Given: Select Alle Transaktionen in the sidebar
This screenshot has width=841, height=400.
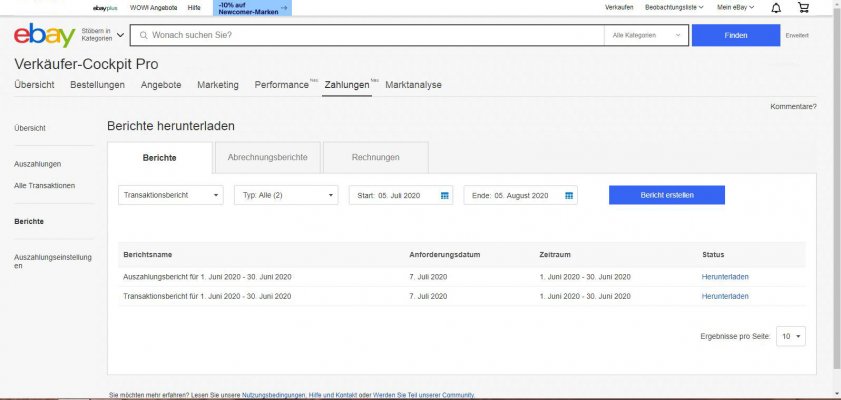Looking at the screenshot, I should tap(44, 186).
